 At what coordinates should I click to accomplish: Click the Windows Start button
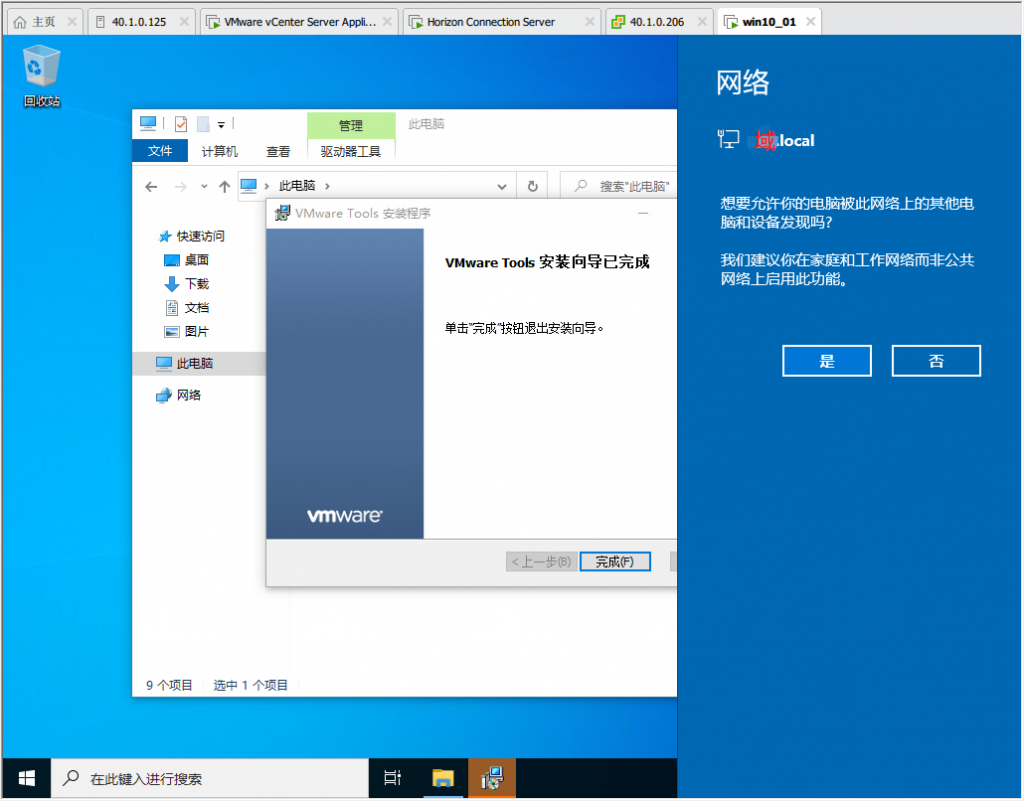pyautogui.click(x=26, y=778)
